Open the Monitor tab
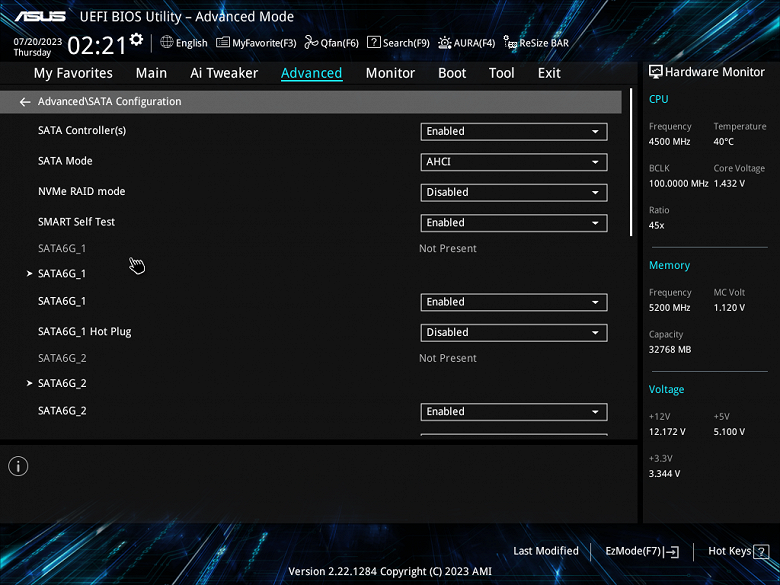The image size is (780, 585). click(x=390, y=73)
